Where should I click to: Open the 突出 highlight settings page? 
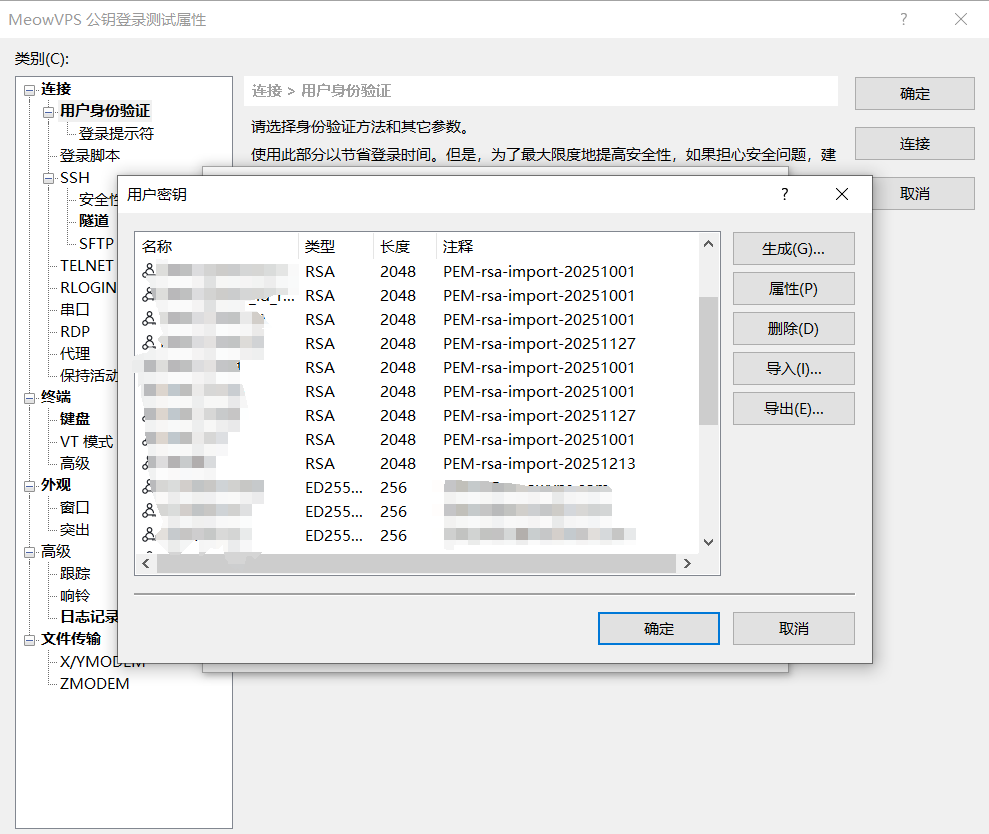click(x=75, y=529)
